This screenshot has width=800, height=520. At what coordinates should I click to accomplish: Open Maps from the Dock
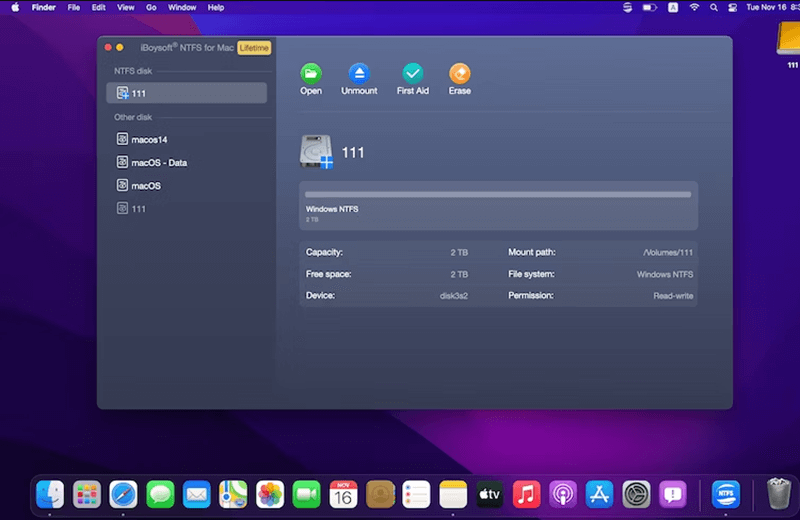tap(233, 494)
